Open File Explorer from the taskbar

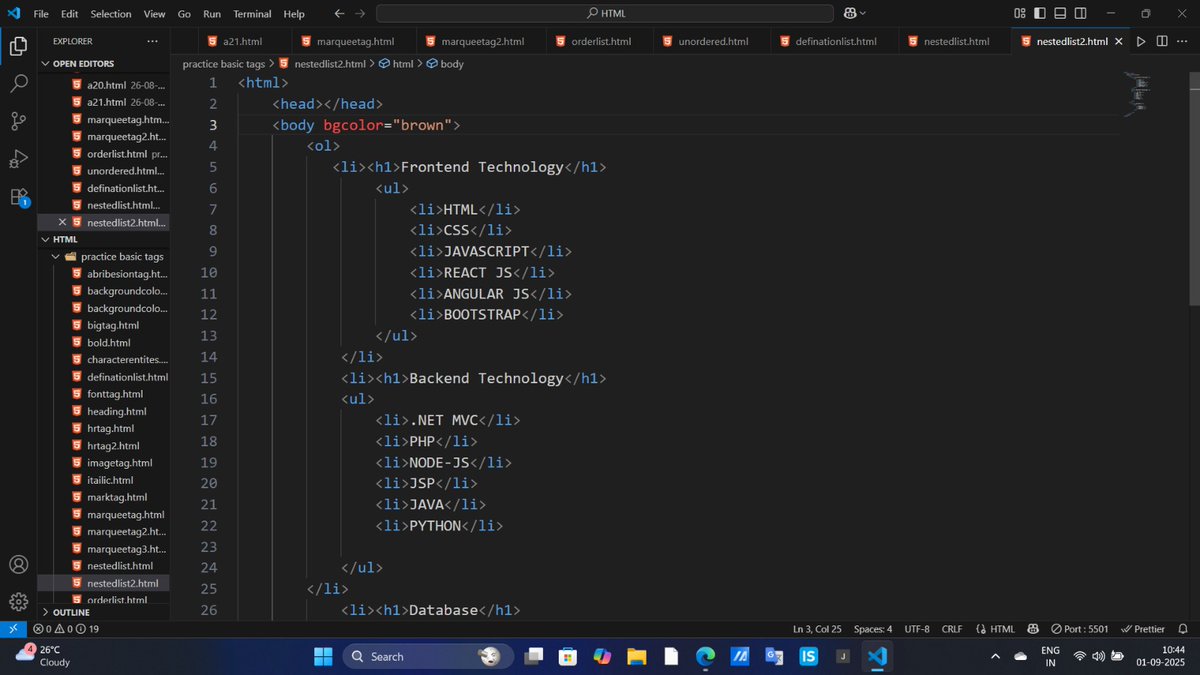coord(637,656)
